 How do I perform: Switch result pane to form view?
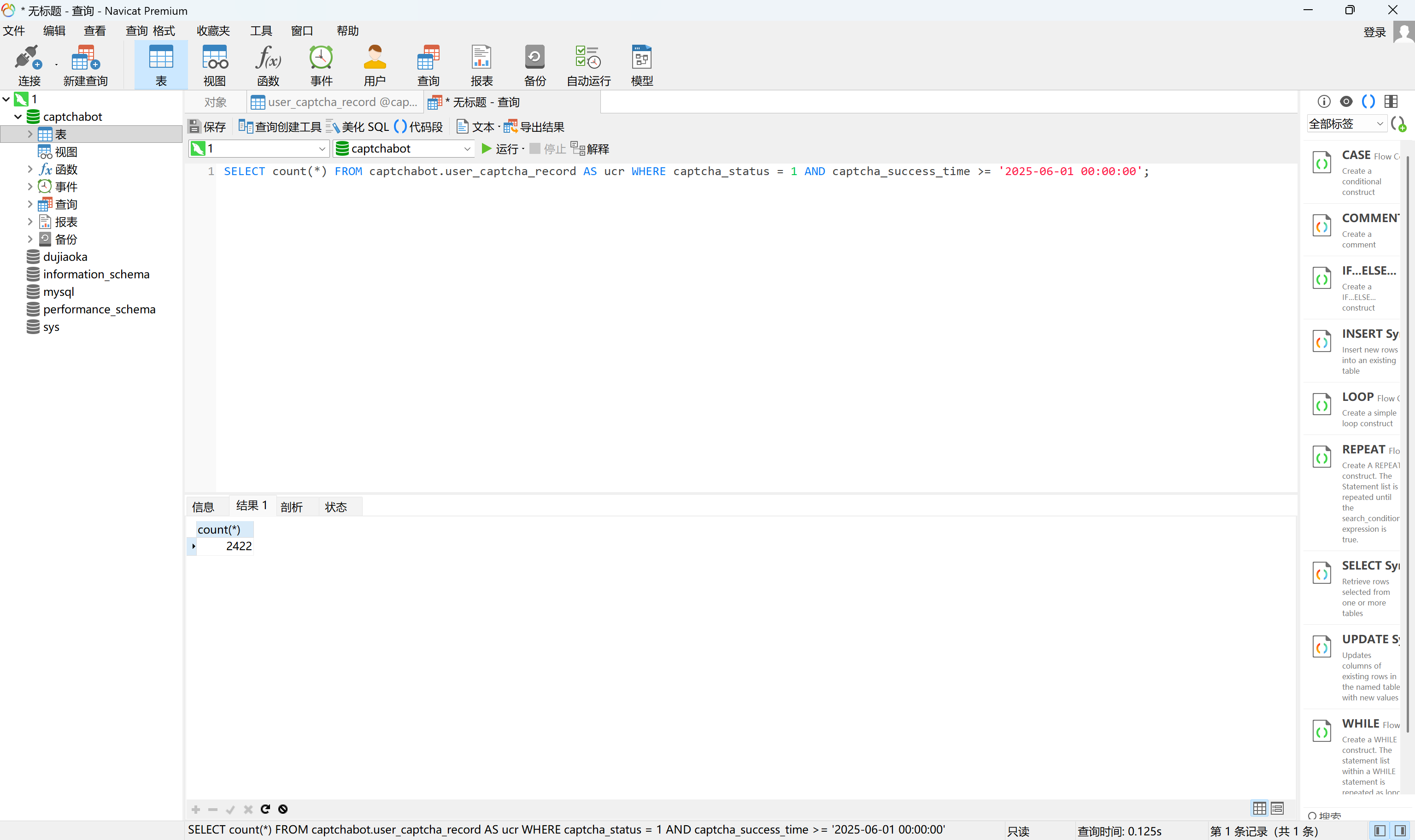(x=1277, y=808)
